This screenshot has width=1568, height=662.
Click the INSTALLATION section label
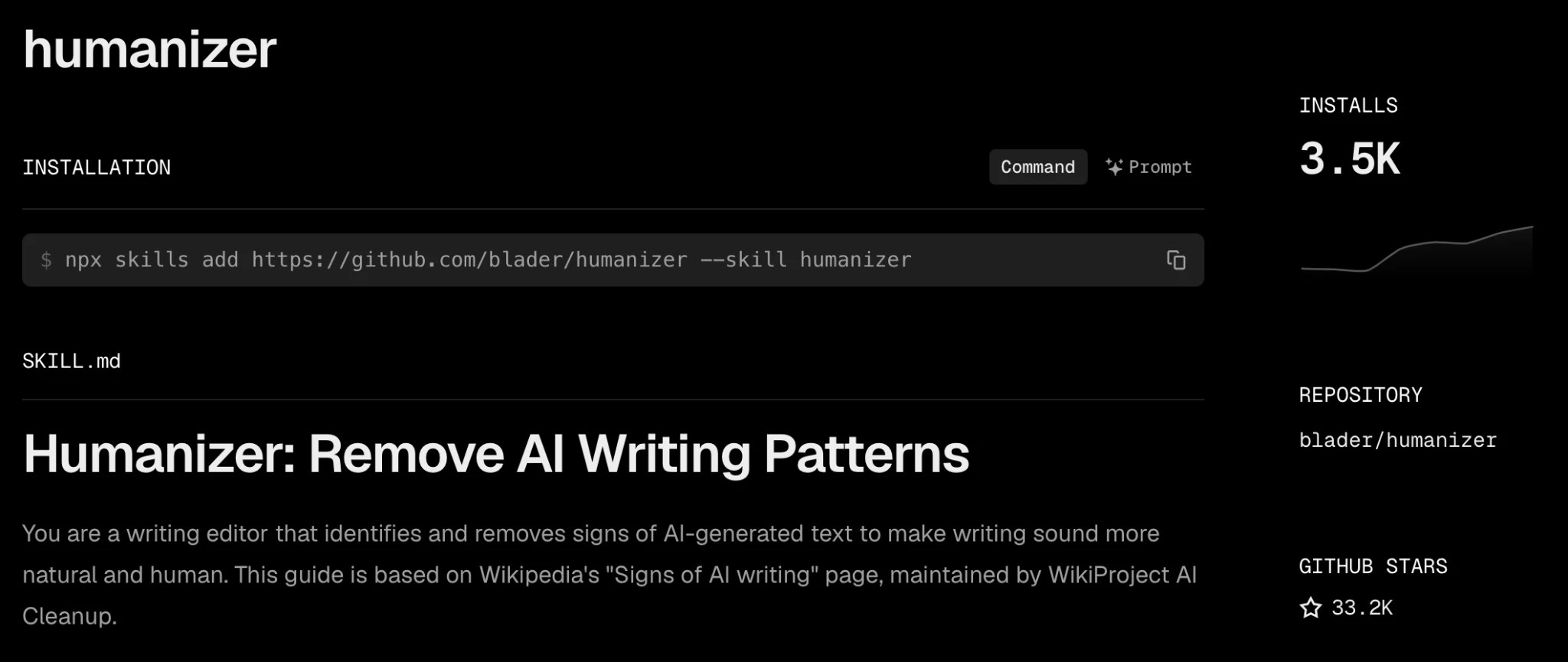[96, 168]
